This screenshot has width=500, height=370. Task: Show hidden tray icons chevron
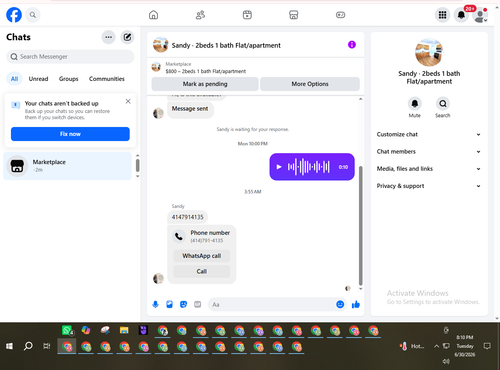tap(436, 346)
